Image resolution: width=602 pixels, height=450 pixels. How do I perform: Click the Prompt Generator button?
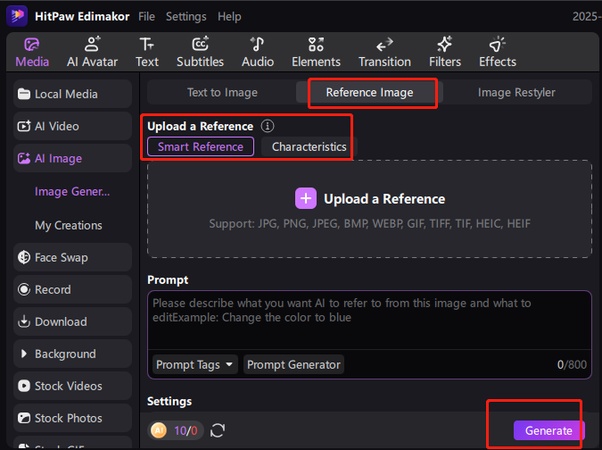coord(294,365)
